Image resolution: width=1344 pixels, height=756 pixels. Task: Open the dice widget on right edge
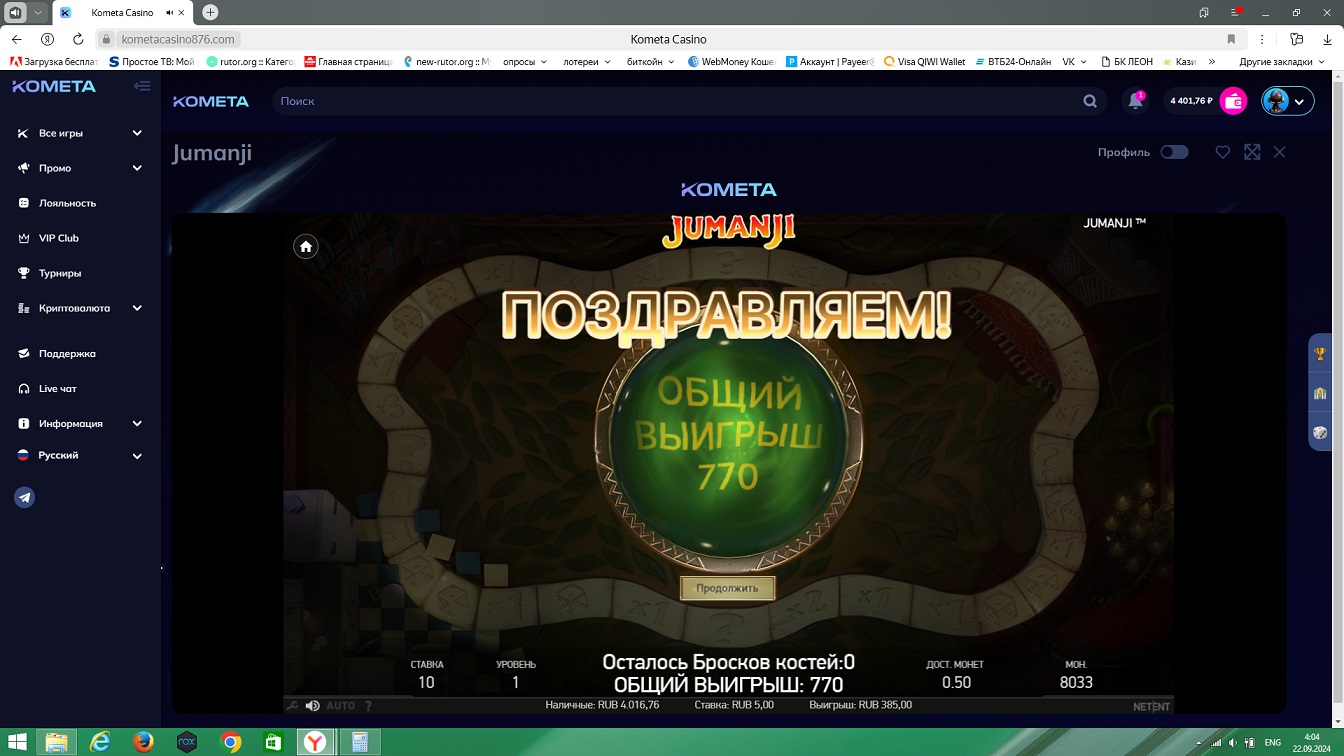pos(1320,433)
